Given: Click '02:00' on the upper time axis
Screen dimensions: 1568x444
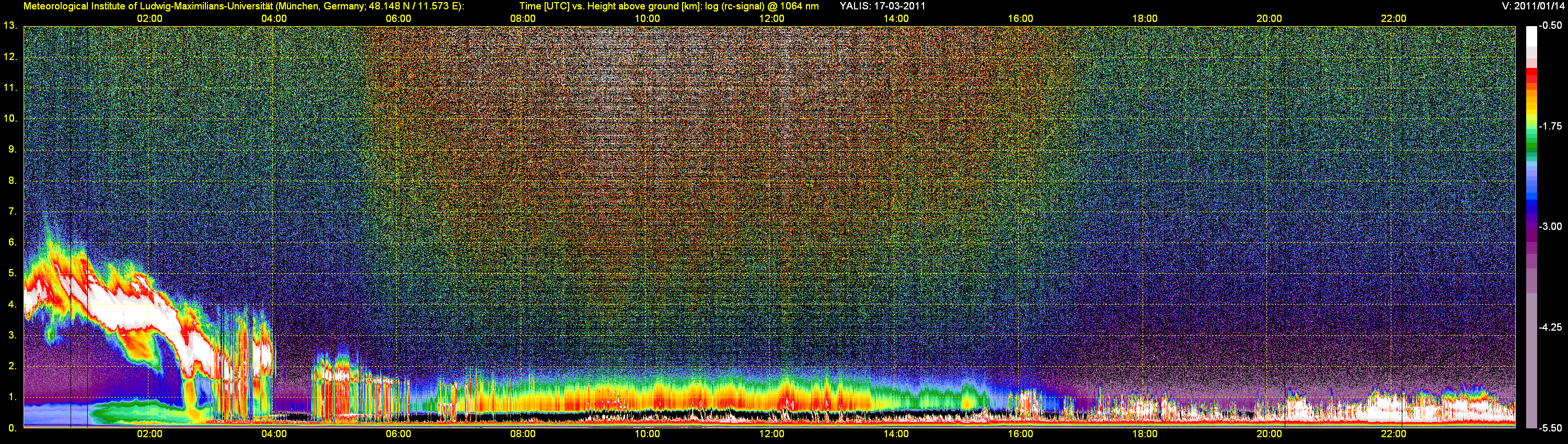Looking at the screenshot, I should pos(149,18).
